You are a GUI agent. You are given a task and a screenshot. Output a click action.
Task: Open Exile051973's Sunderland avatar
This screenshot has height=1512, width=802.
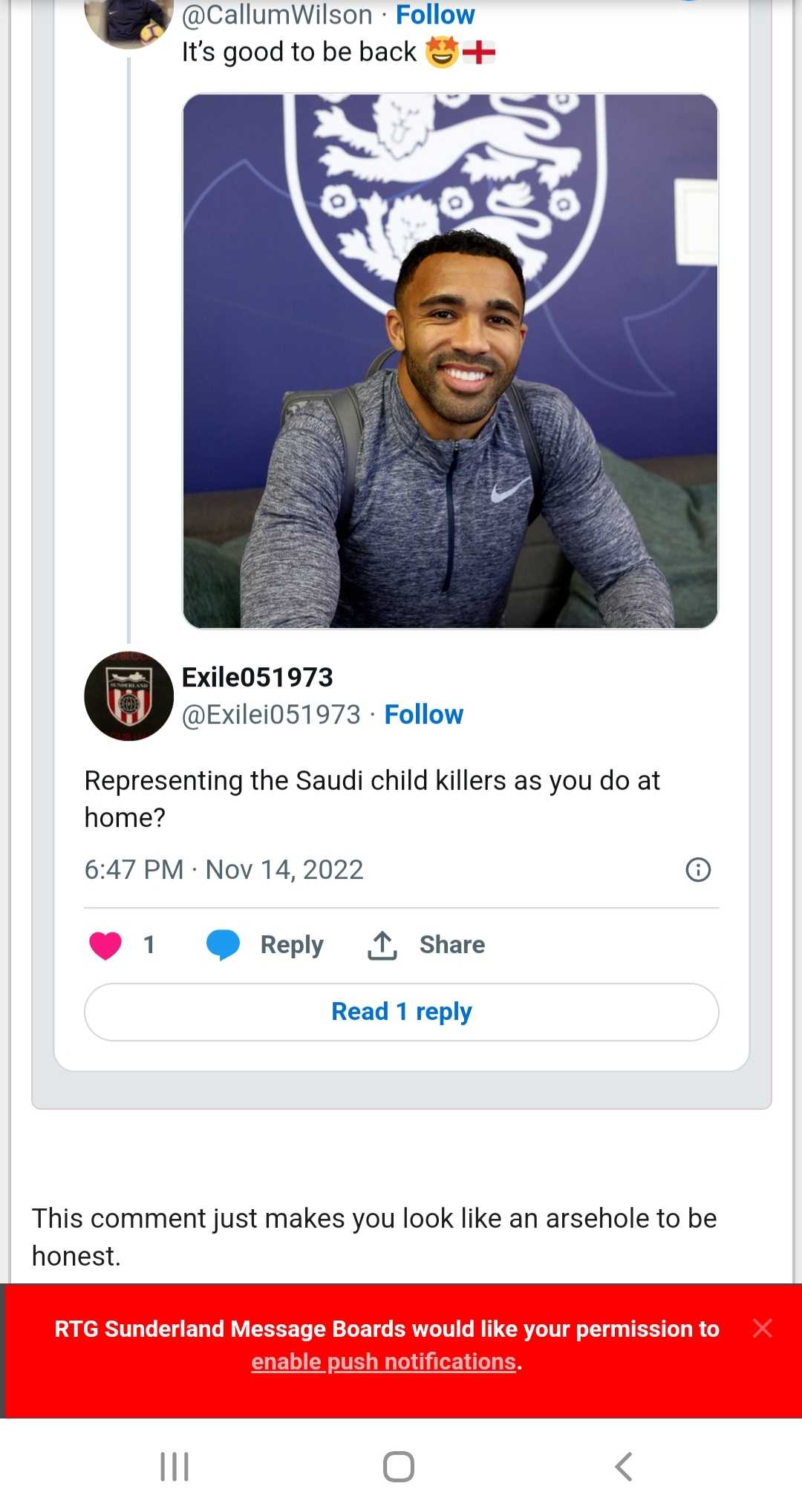(128, 696)
